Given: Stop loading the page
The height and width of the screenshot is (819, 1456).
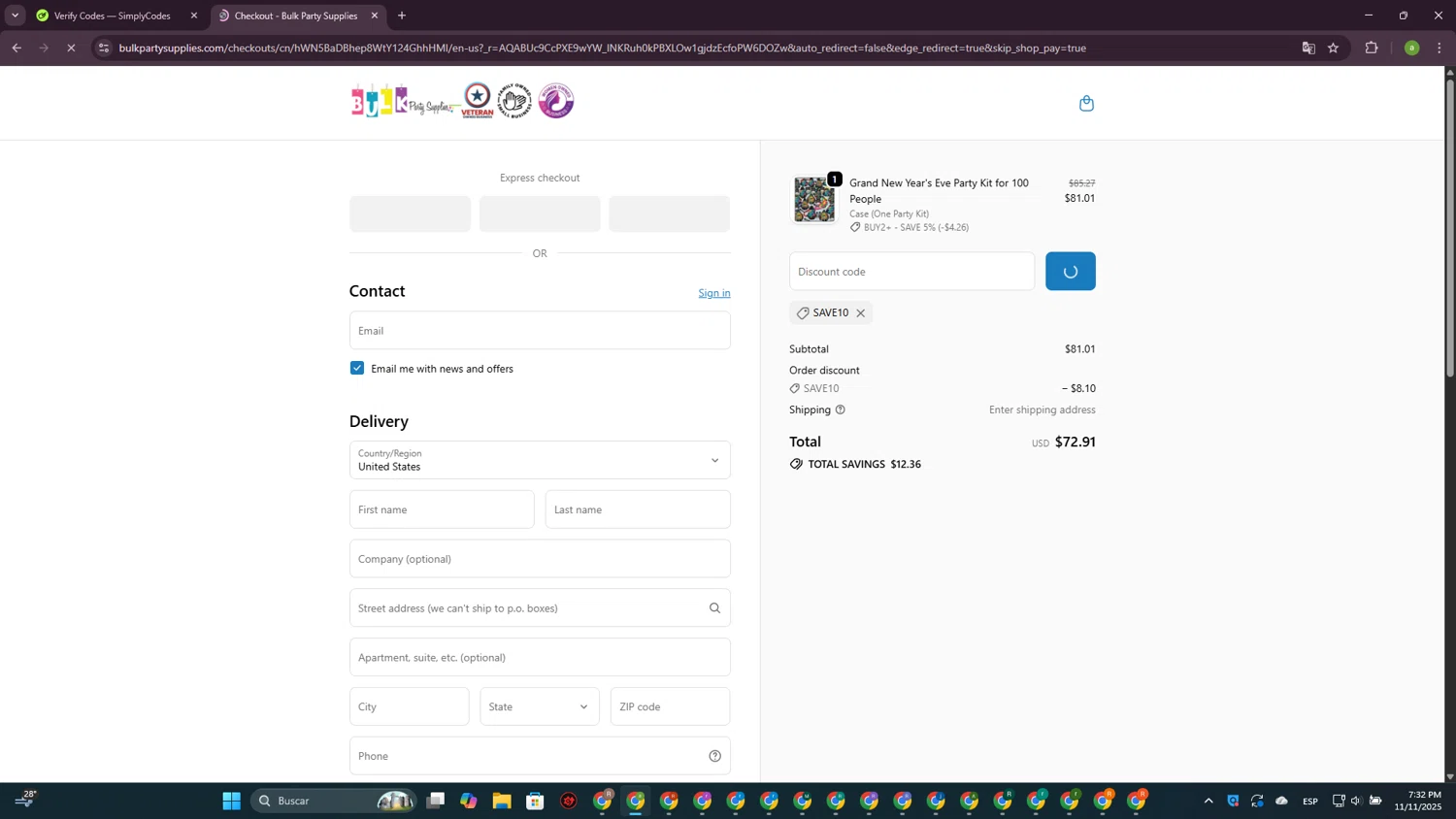Looking at the screenshot, I should point(71,48).
